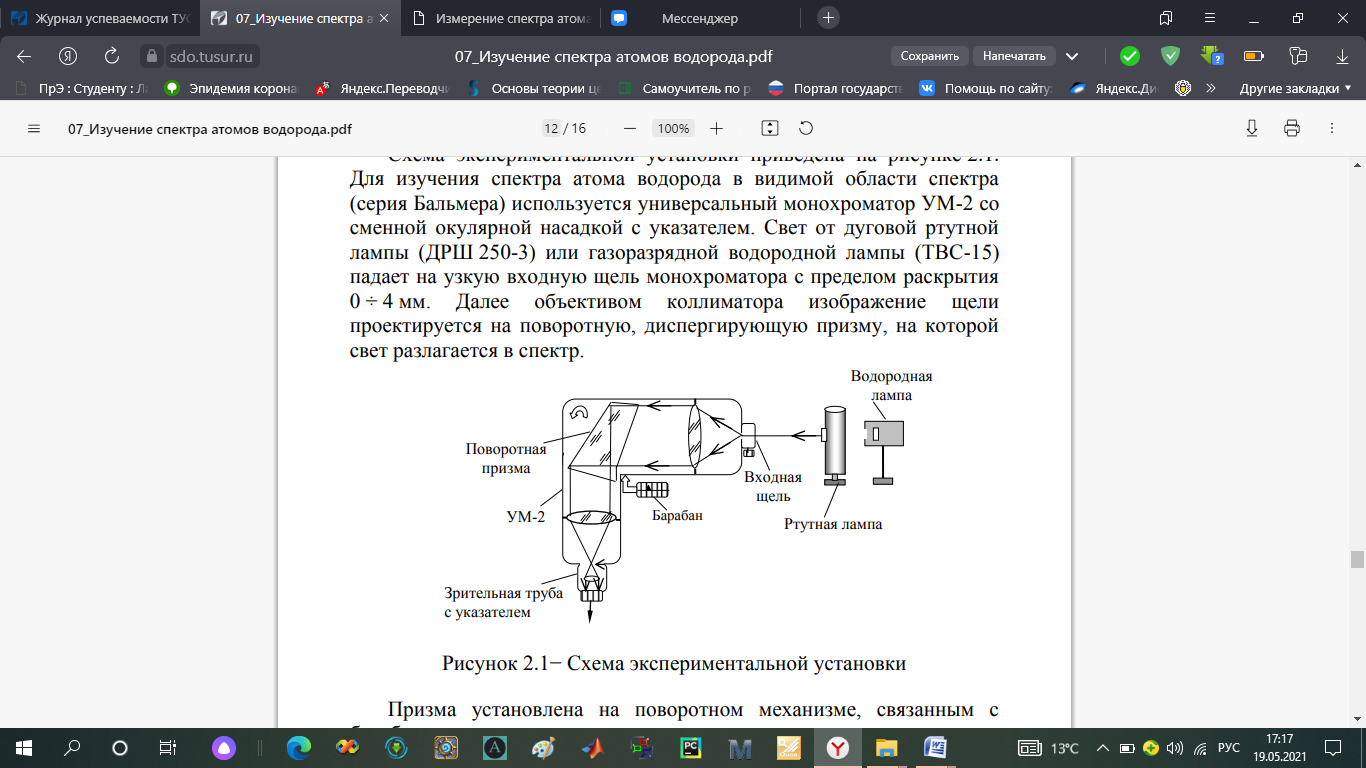Open the green checkmark protection icon
Image resolution: width=1366 pixels, height=768 pixels.
(1130, 56)
